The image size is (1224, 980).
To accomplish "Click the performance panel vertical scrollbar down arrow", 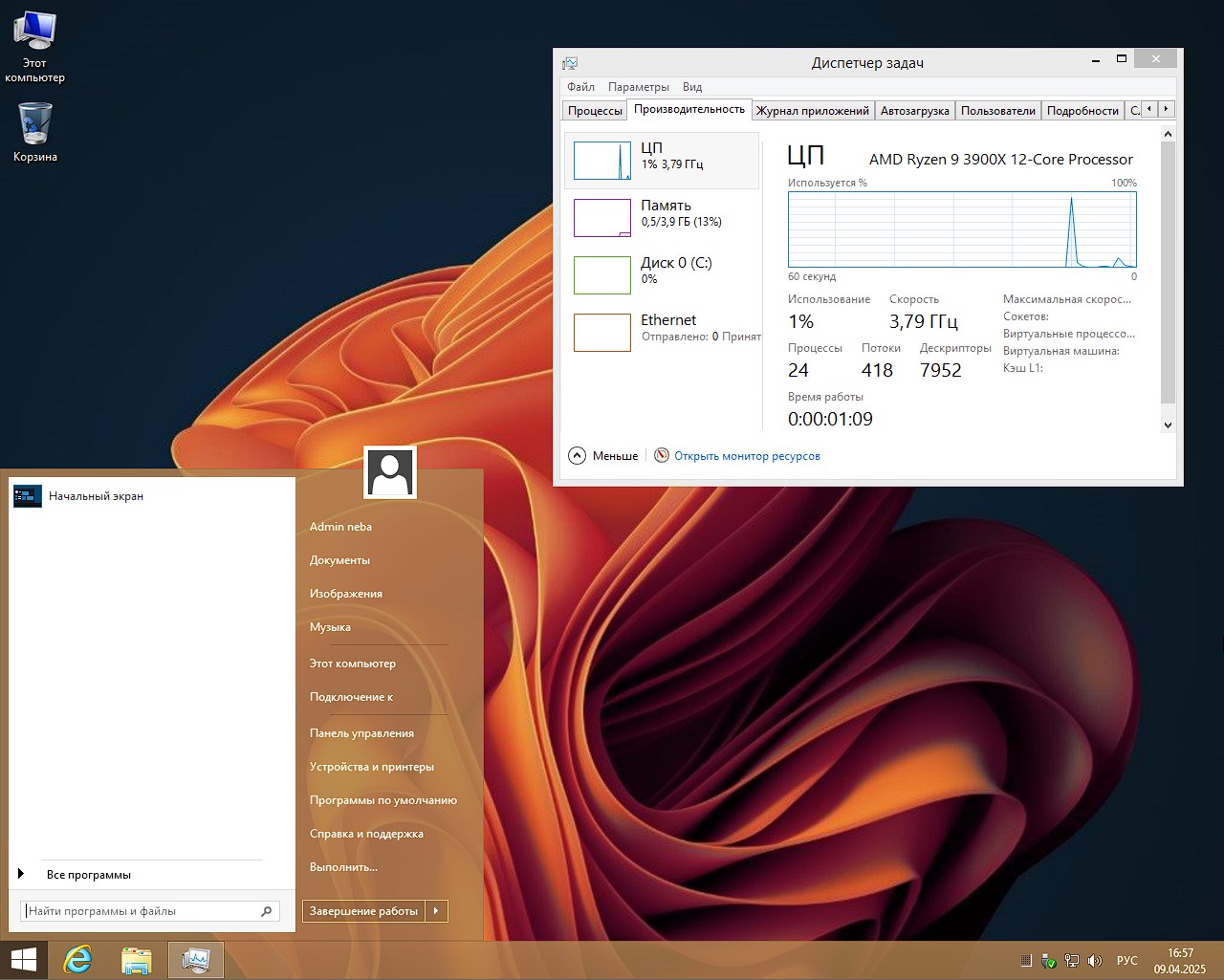I will pyautogui.click(x=1168, y=425).
